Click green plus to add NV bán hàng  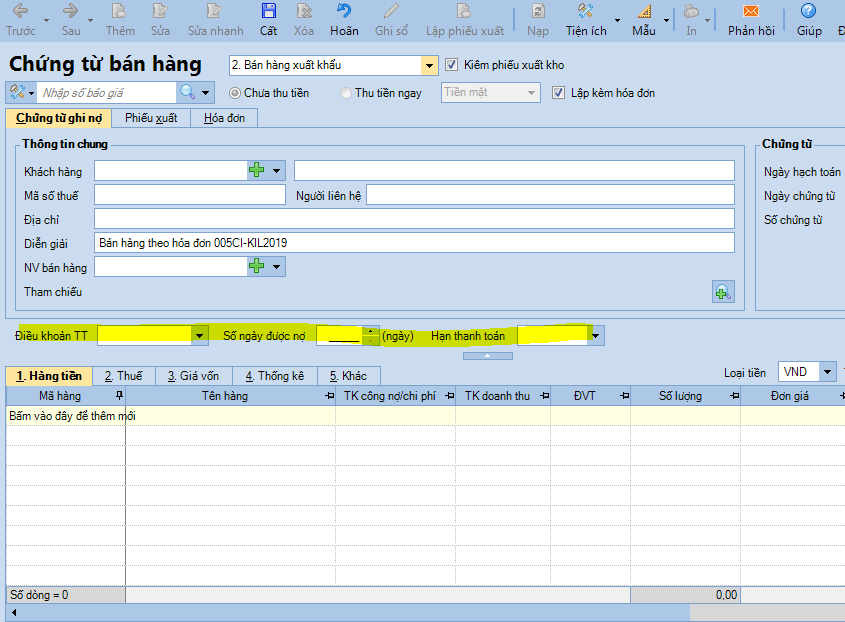pos(257,267)
